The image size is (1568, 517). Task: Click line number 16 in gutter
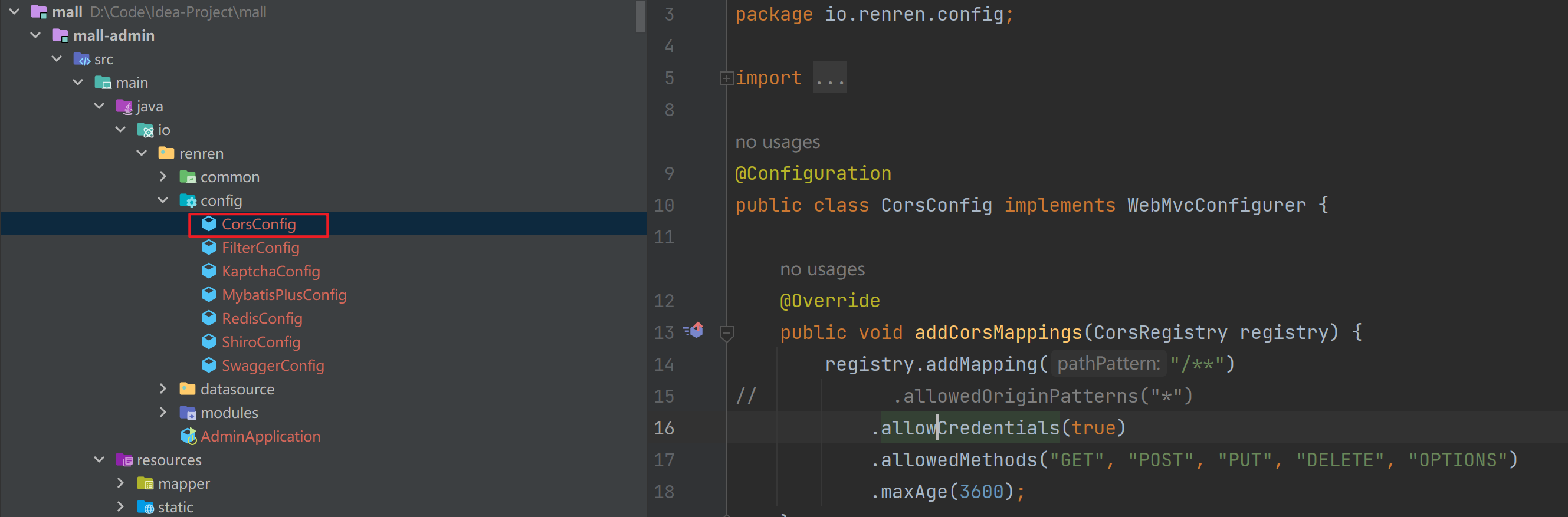(x=664, y=428)
